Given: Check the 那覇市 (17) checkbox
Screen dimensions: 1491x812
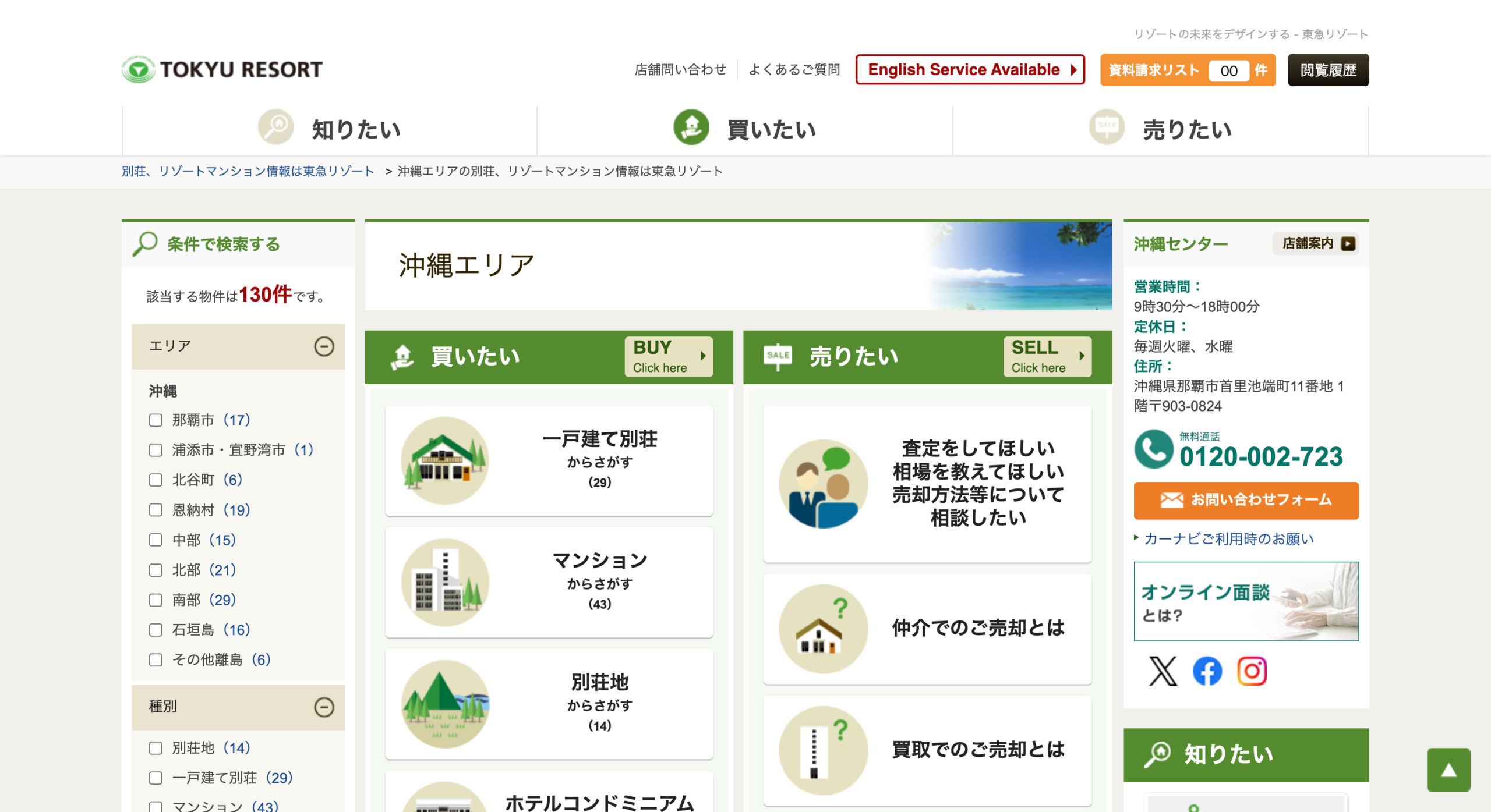Looking at the screenshot, I should coord(156,420).
